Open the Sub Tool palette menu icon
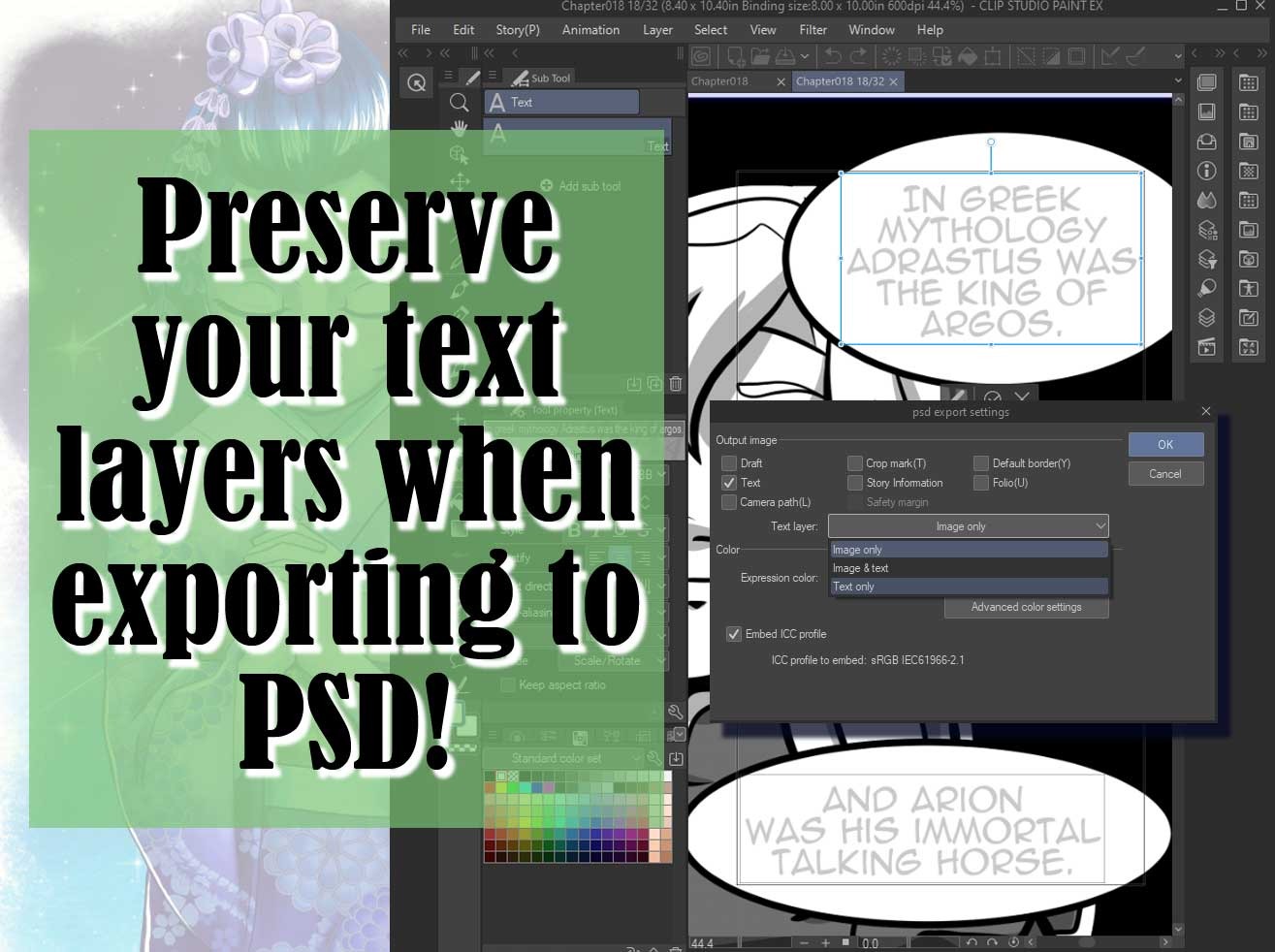Image resolution: width=1275 pixels, height=952 pixels. [492, 76]
